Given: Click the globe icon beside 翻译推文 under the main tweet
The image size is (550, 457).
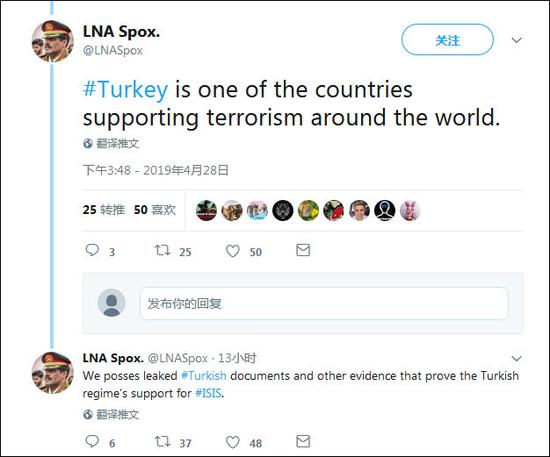Looking at the screenshot, I should pos(88,143).
